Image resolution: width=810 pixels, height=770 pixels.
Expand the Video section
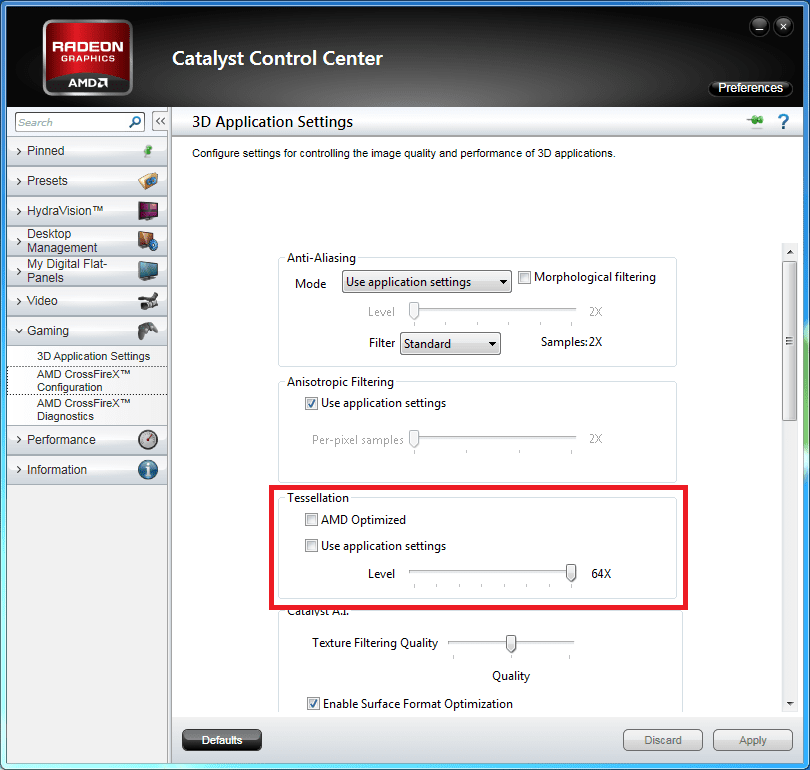(x=87, y=301)
